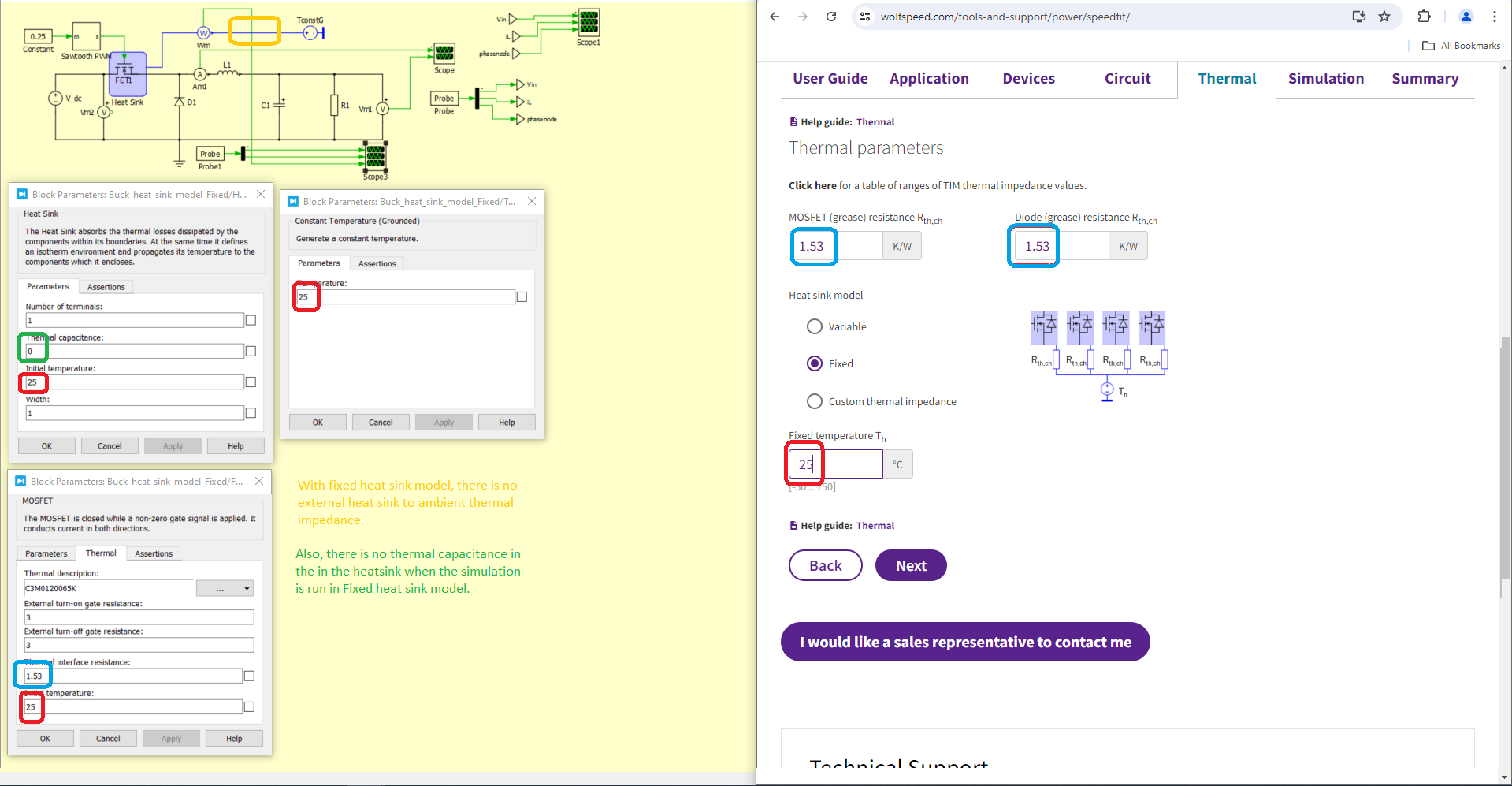1512x786 pixels.
Task: Click External turn-on gate resistance field
Action: pos(139,617)
